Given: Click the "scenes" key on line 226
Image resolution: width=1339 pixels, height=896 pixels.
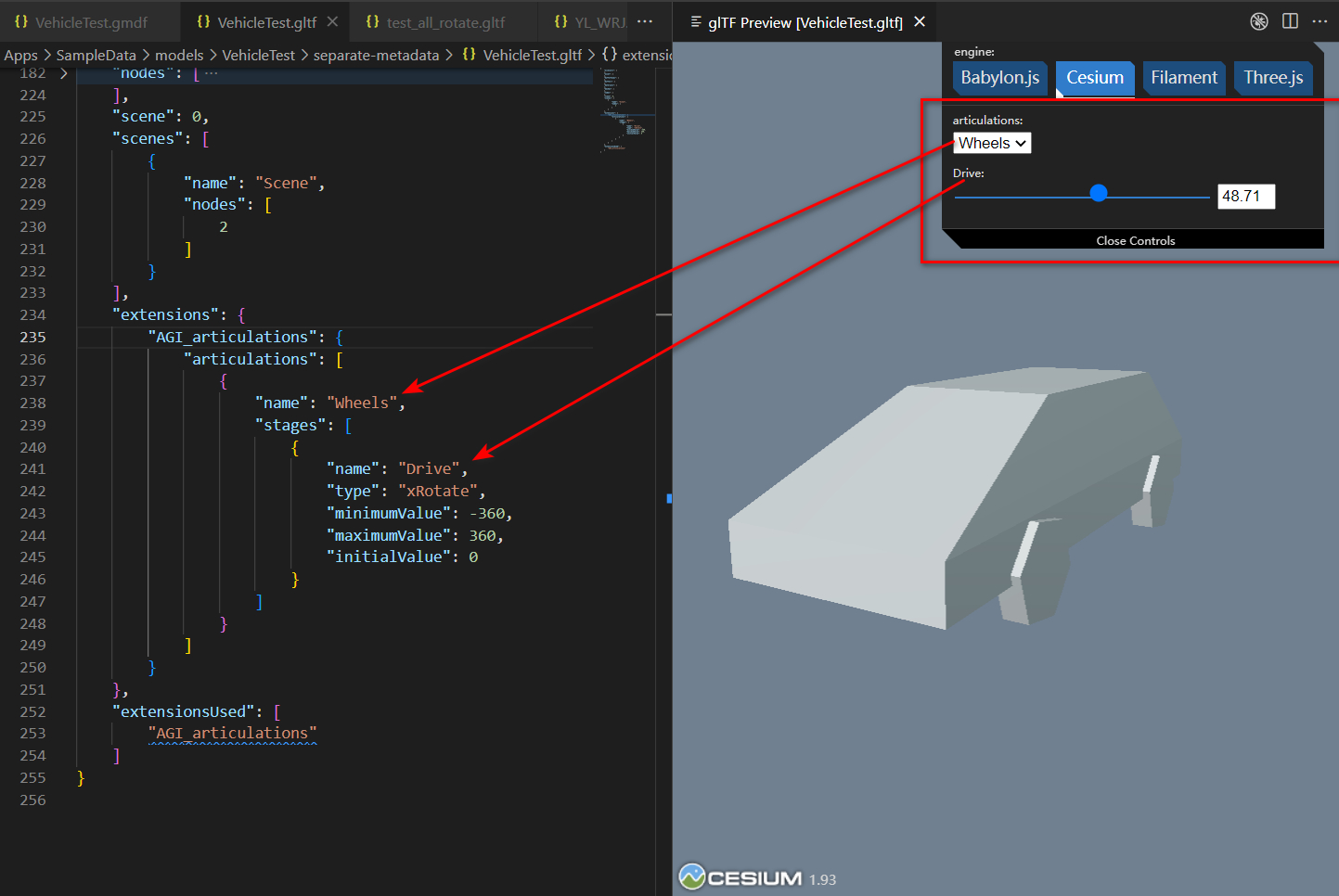Looking at the screenshot, I should (148, 138).
